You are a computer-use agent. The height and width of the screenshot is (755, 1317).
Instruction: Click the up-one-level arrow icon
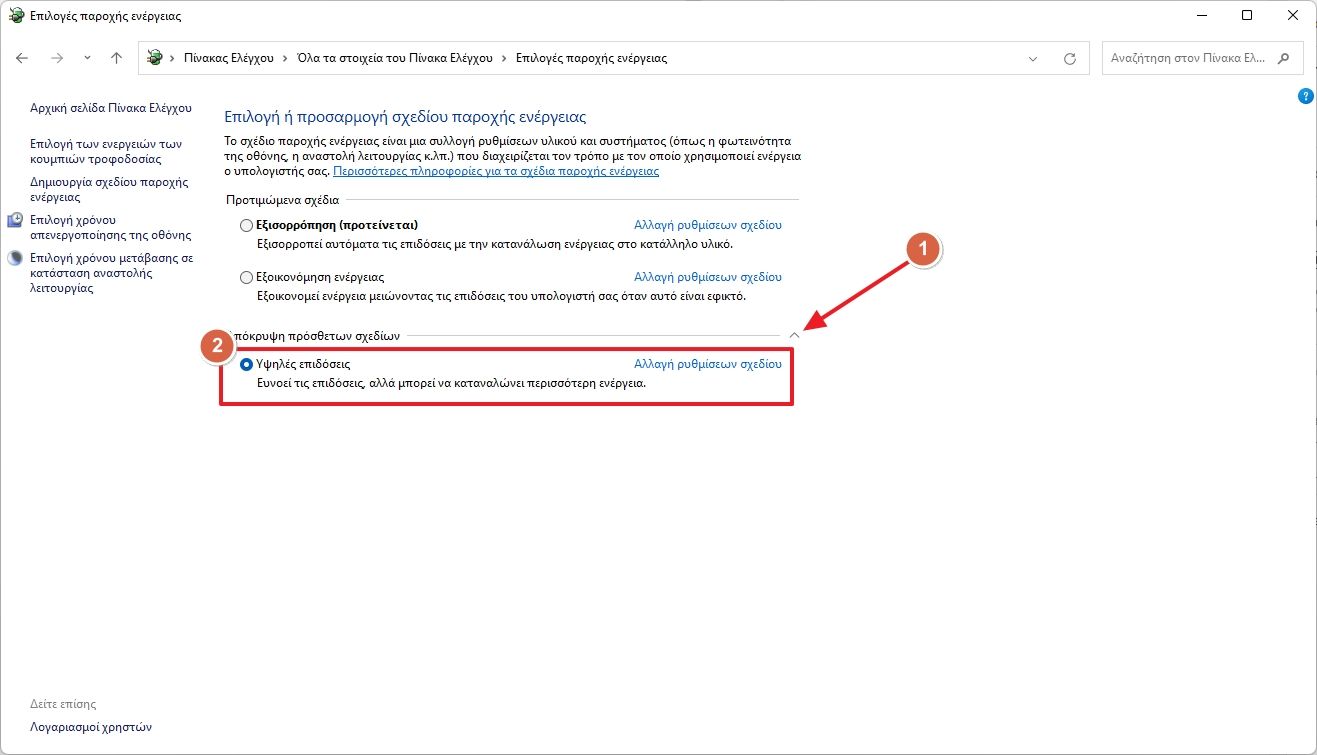[116, 58]
